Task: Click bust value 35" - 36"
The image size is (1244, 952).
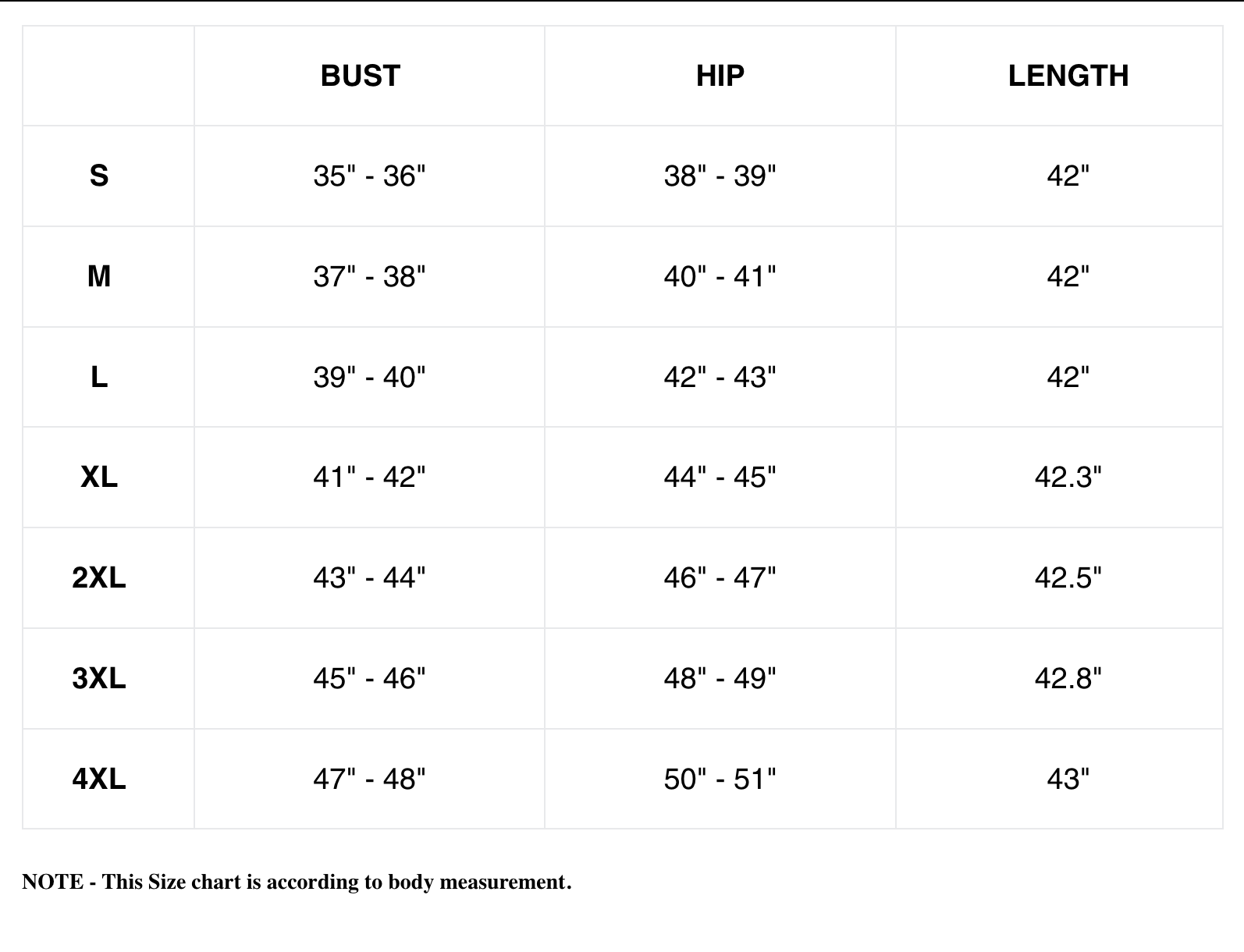Action: click(x=370, y=176)
